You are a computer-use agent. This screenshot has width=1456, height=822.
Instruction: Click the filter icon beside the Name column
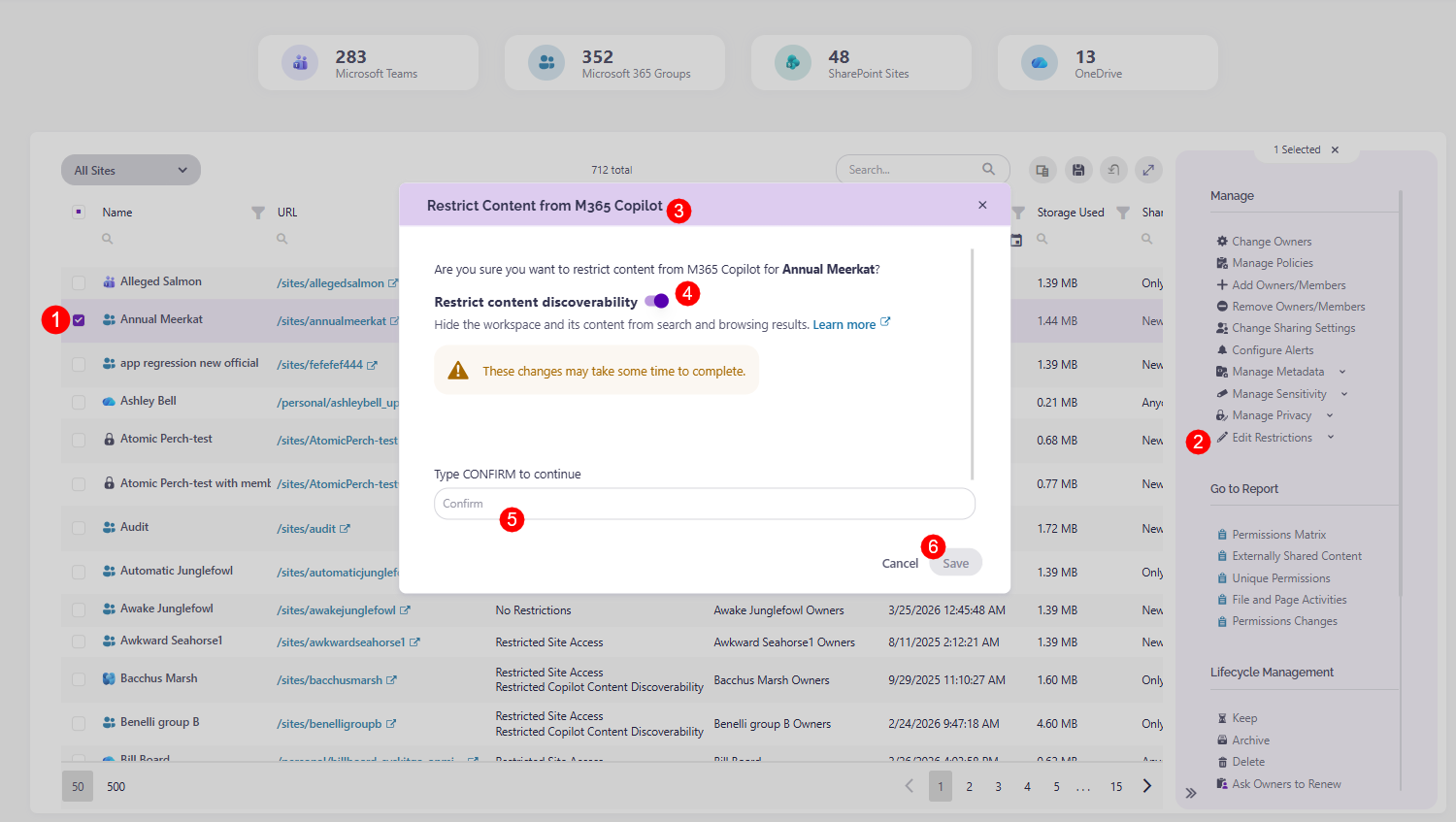(258, 212)
